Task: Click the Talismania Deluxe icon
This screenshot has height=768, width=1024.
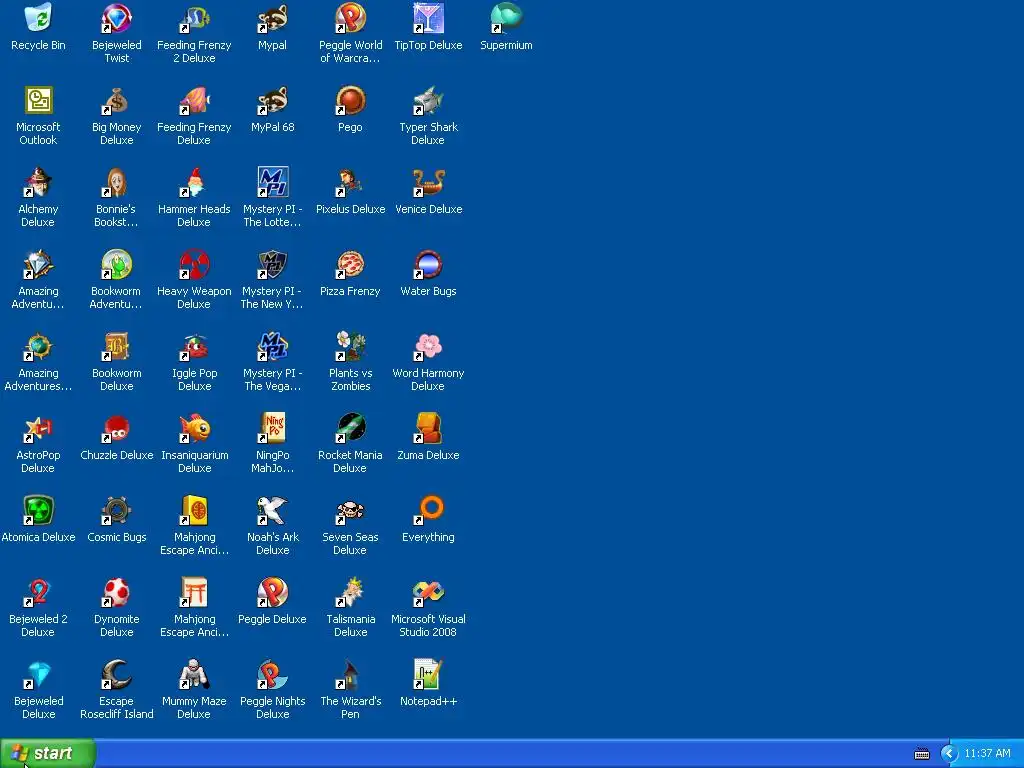Action: click(x=350, y=592)
